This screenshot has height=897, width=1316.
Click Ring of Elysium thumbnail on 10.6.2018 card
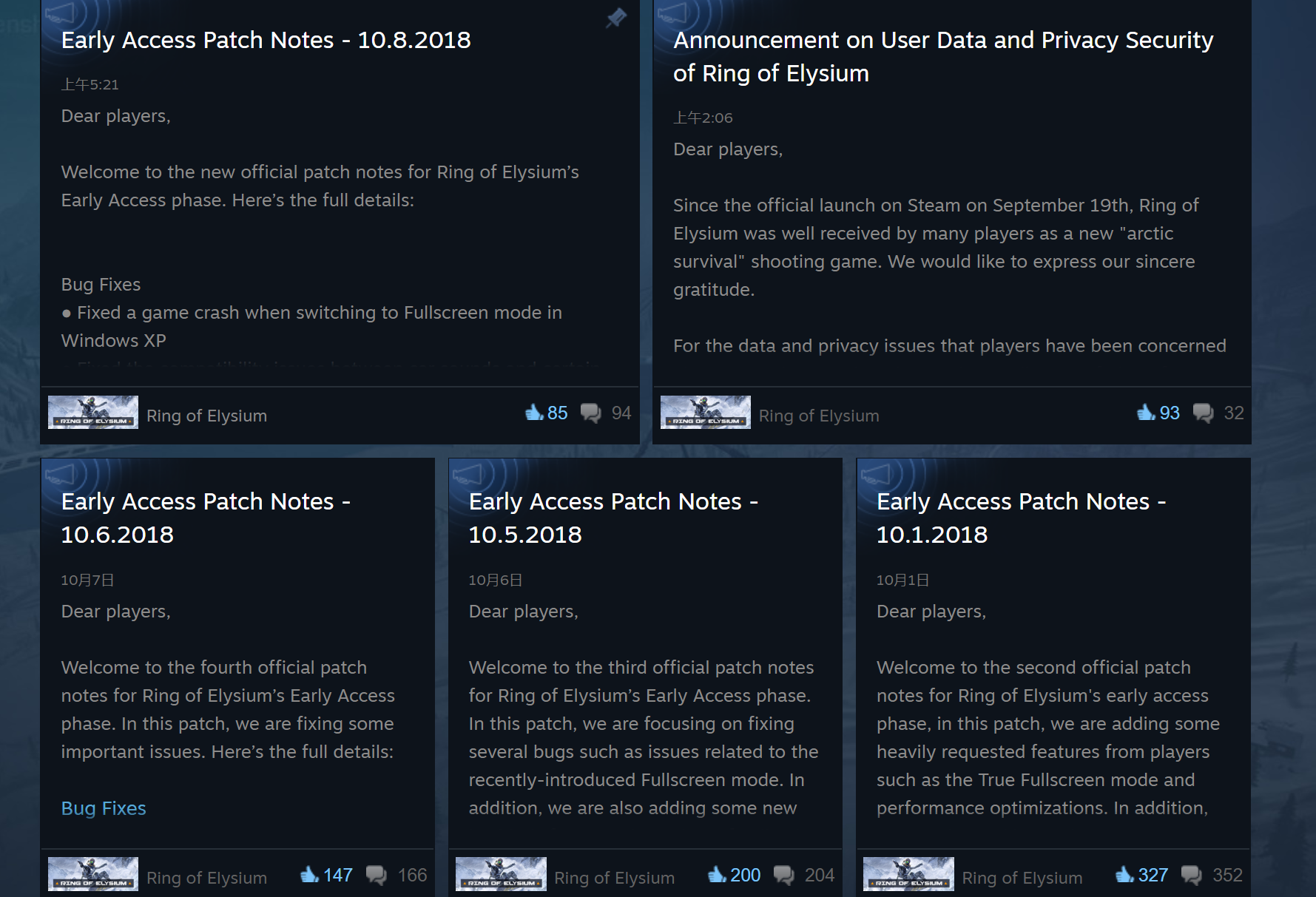pos(93,874)
